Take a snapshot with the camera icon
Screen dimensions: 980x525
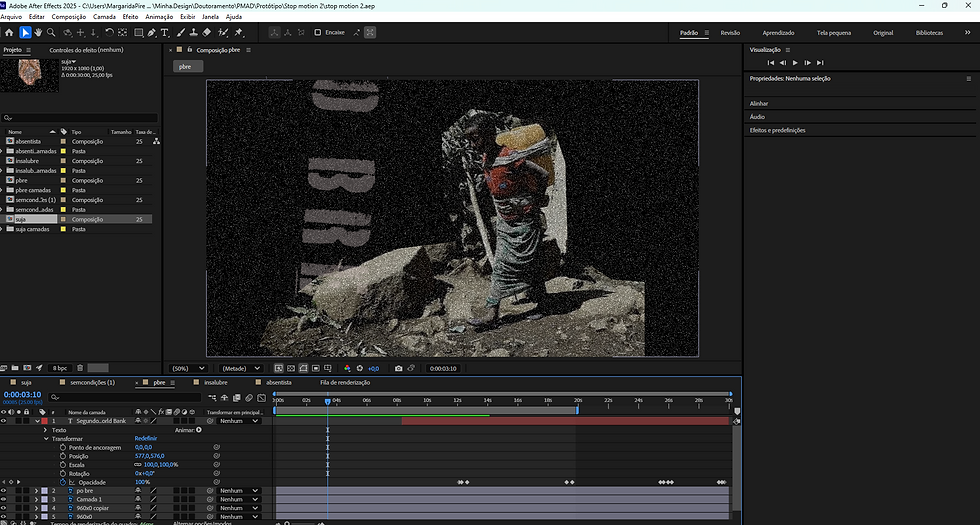click(399, 369)
